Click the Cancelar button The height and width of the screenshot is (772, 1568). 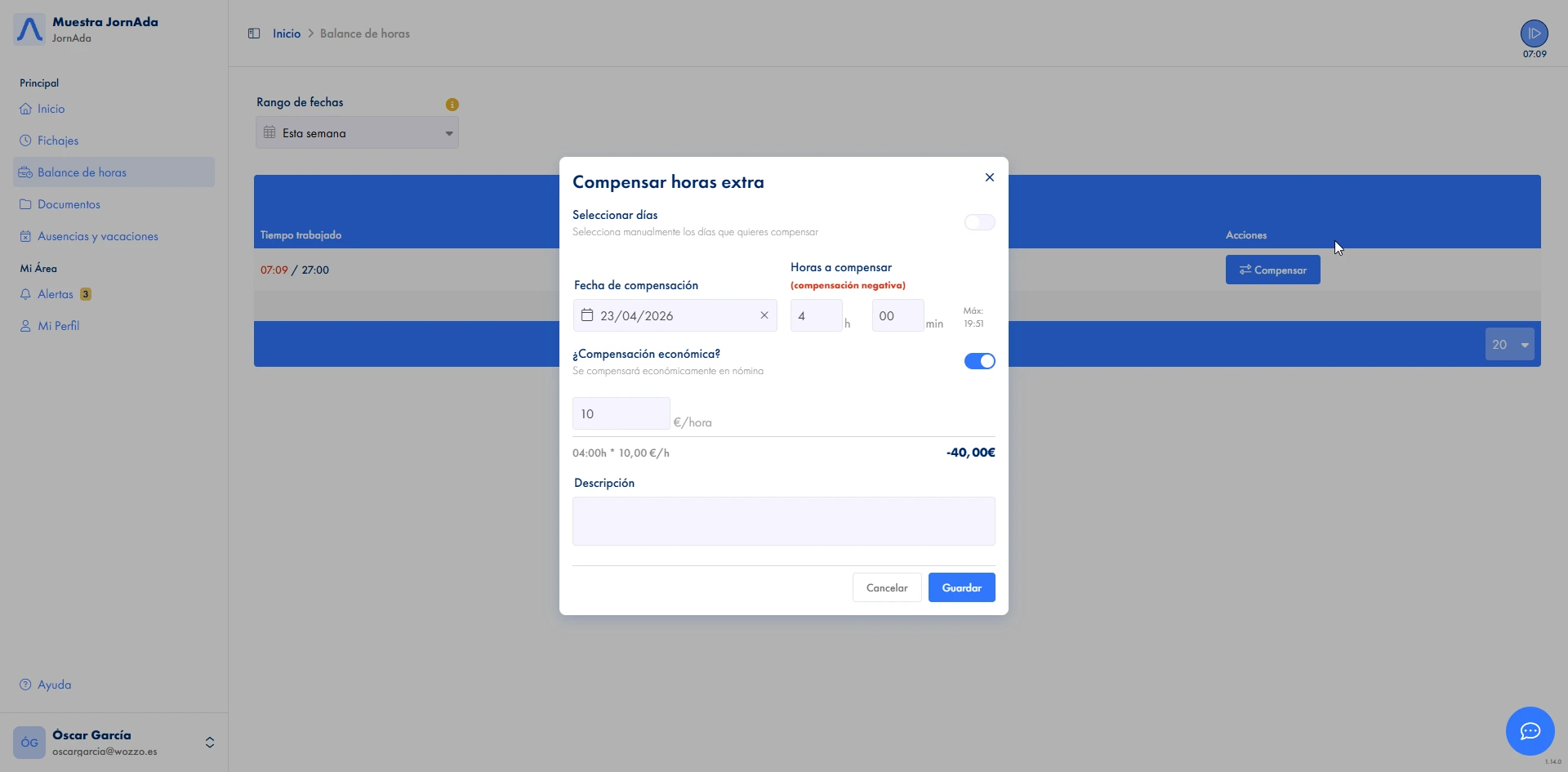point(886,587)
